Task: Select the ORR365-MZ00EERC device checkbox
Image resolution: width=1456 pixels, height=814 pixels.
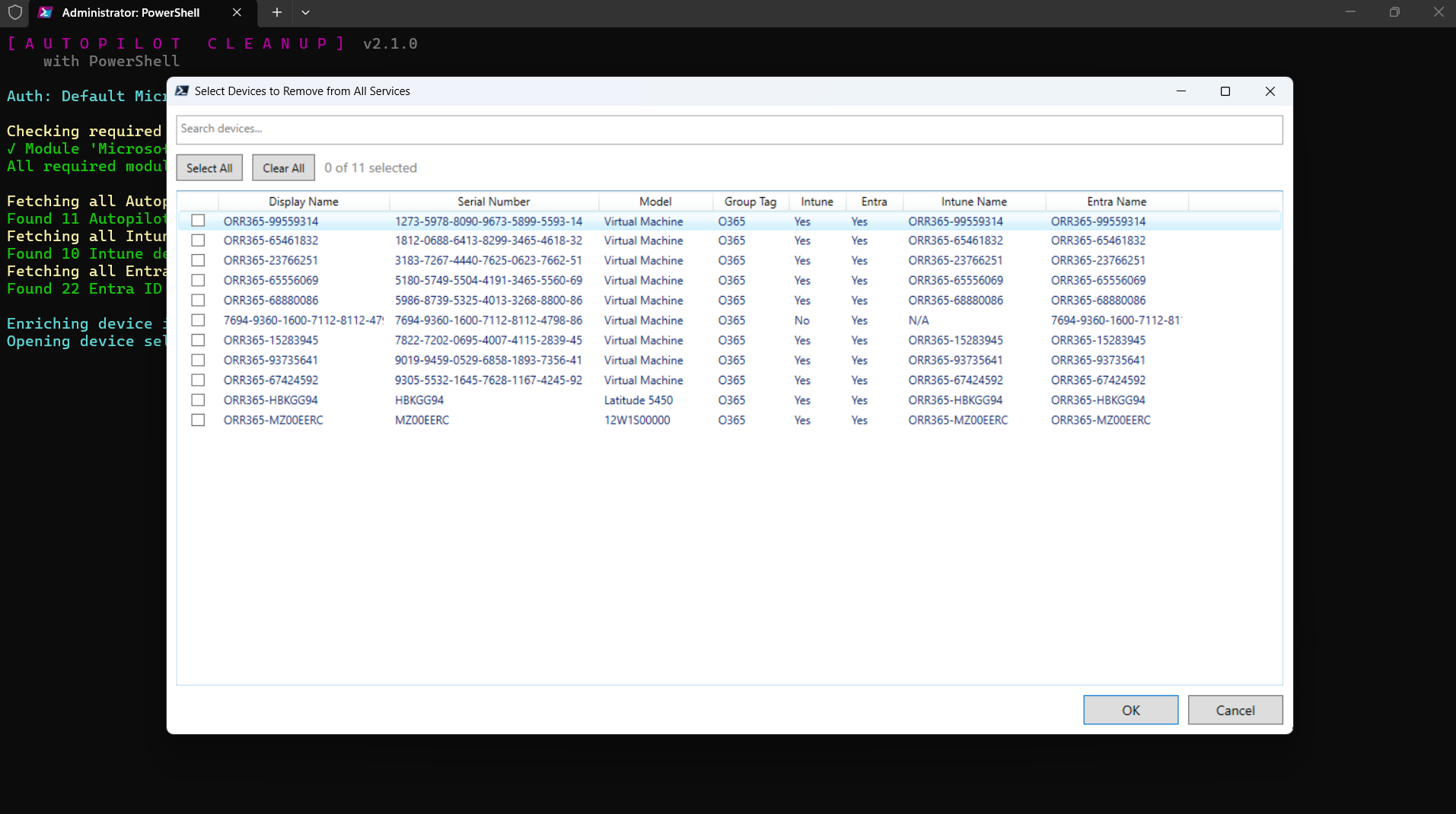Action: click(x=198, y=420)
